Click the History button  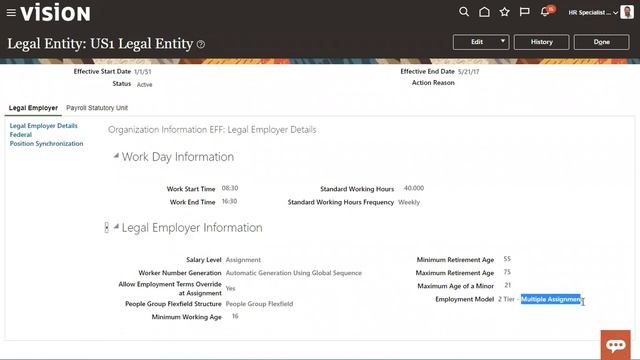(541, 42)
